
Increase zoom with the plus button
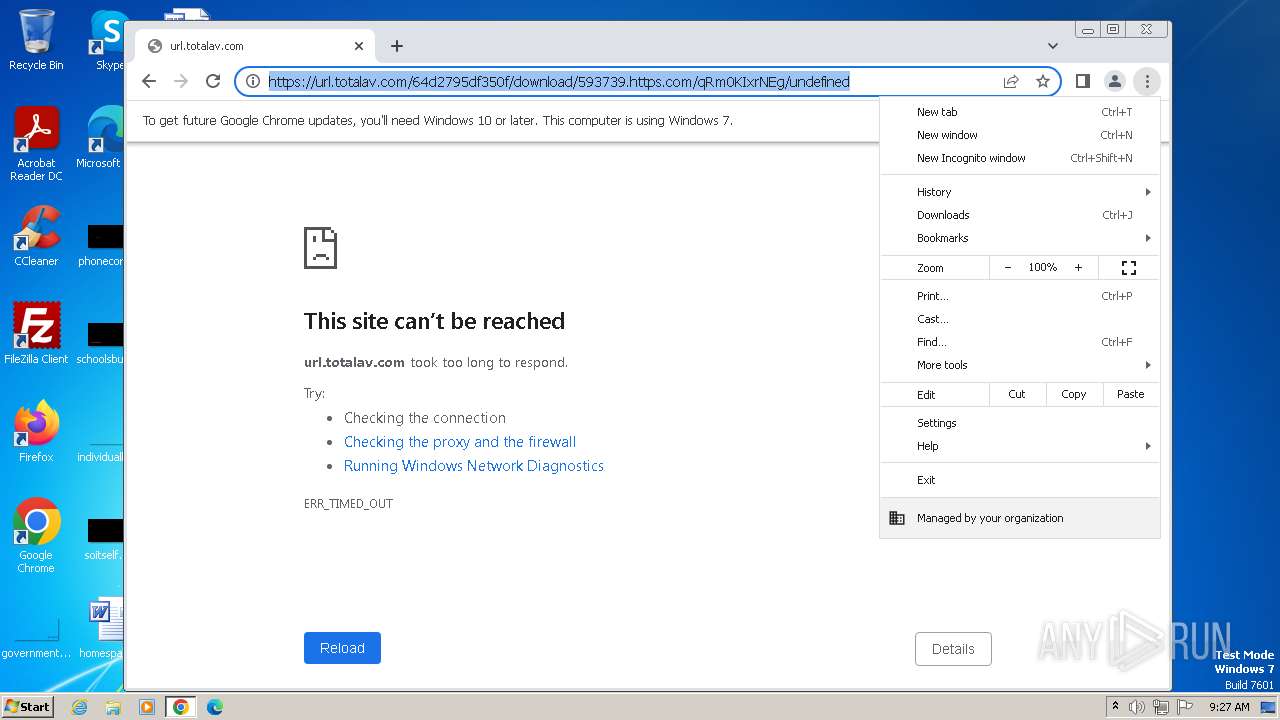(x=1078, y=267)
